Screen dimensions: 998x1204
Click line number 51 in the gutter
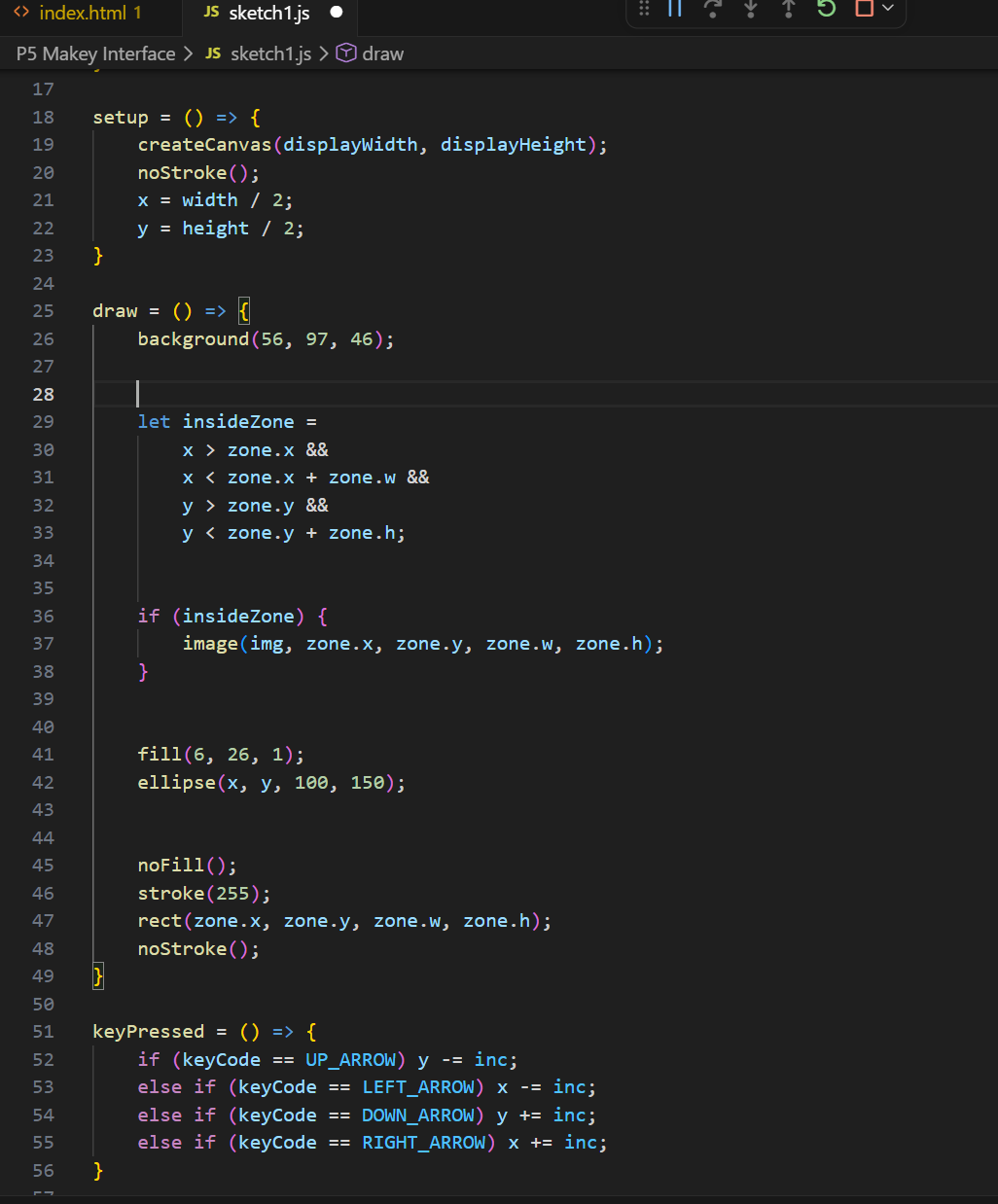43,1032
